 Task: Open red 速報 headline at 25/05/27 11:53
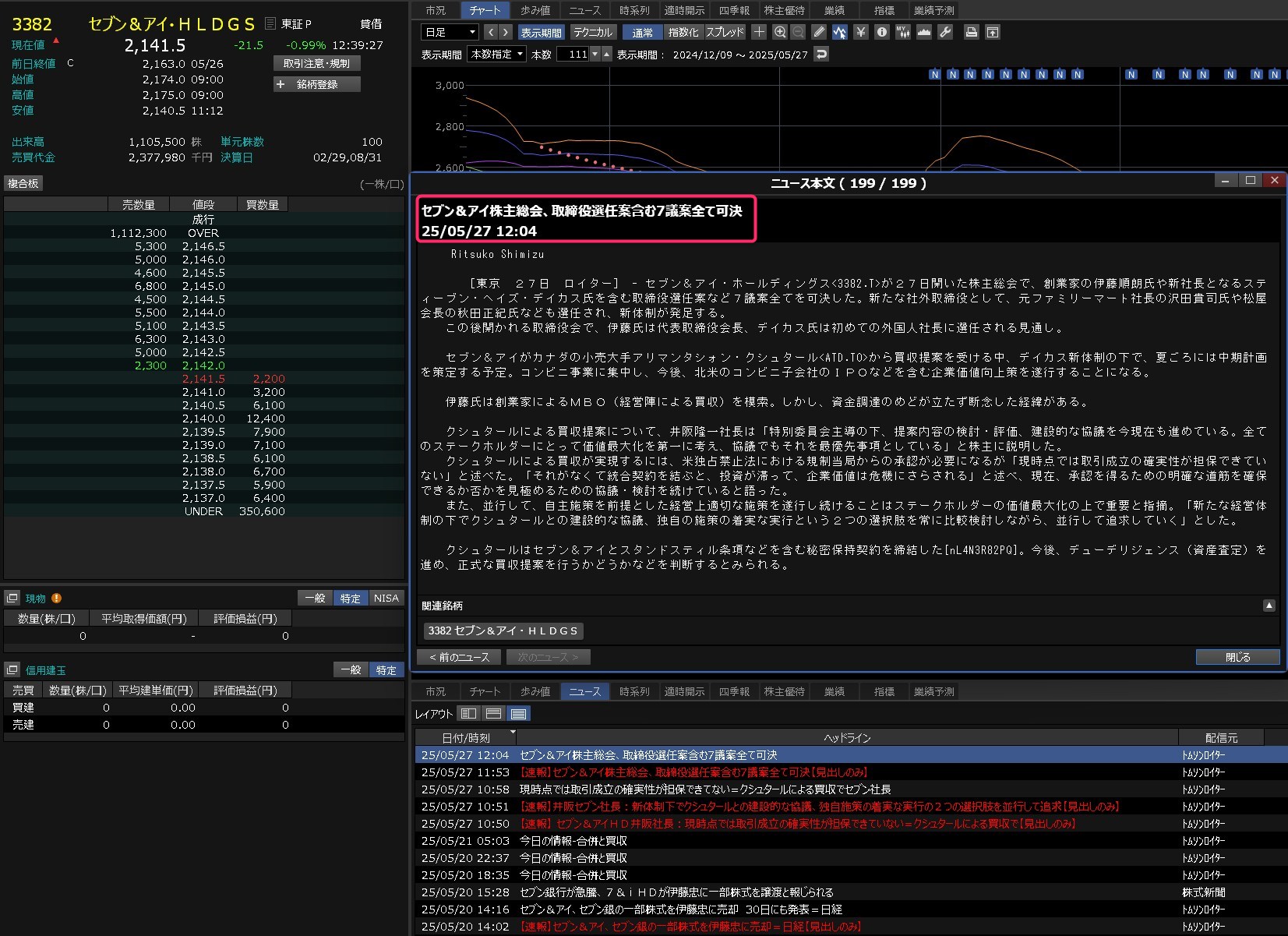851,772
